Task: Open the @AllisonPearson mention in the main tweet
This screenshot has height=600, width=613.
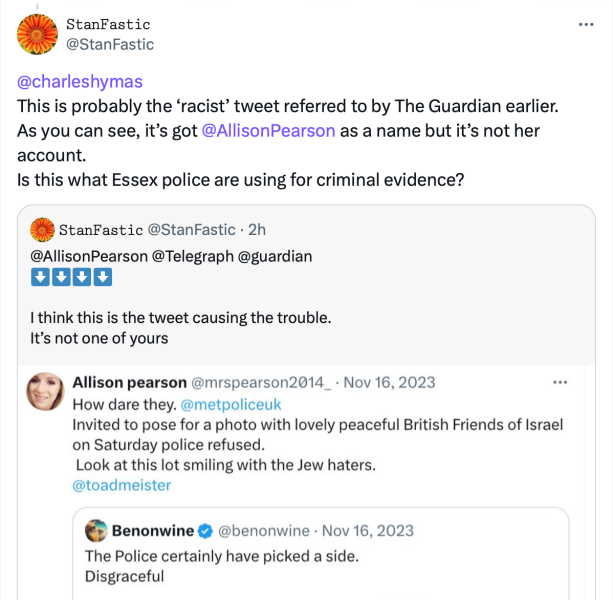Action: coord(268,130)
